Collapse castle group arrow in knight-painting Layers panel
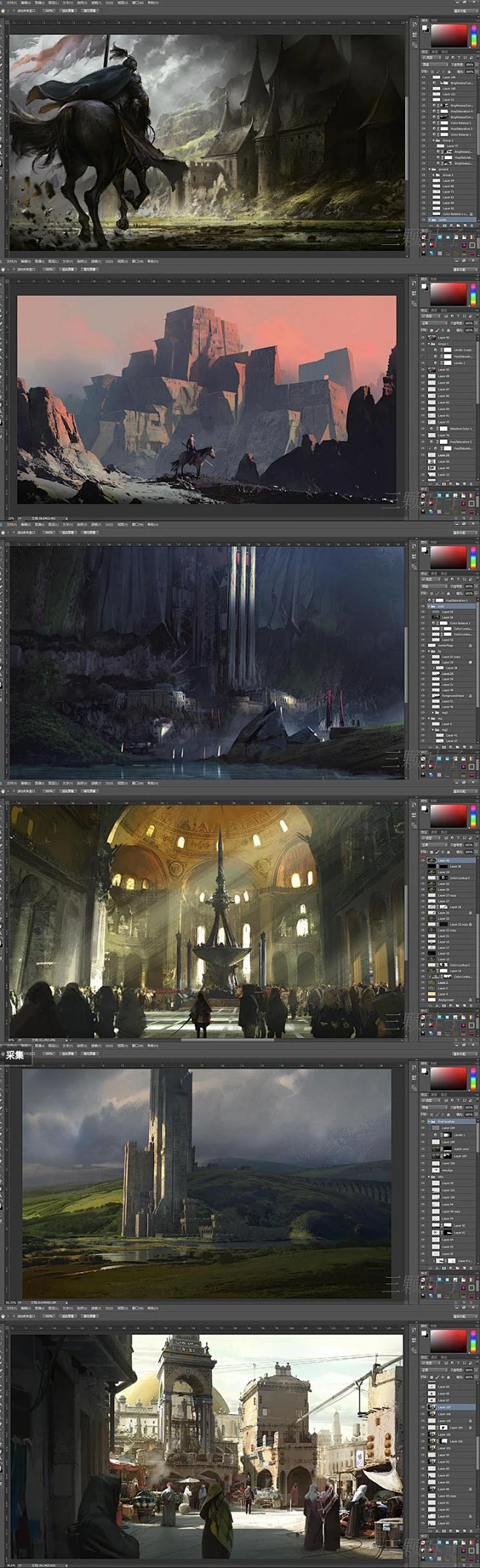The image size is (480, 1568). [x=430, y=220]
